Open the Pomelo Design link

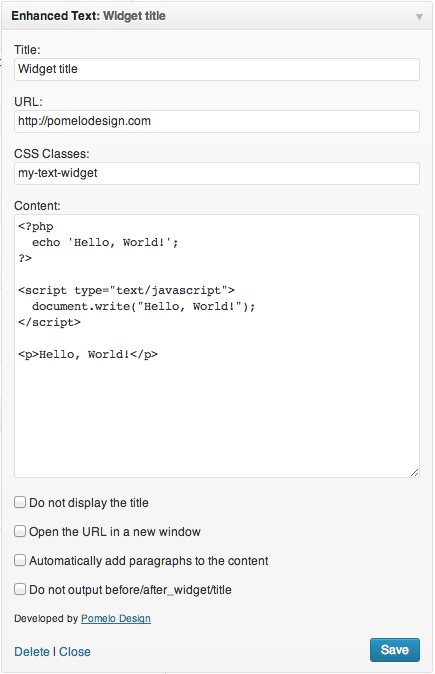(x=116, y=619)
